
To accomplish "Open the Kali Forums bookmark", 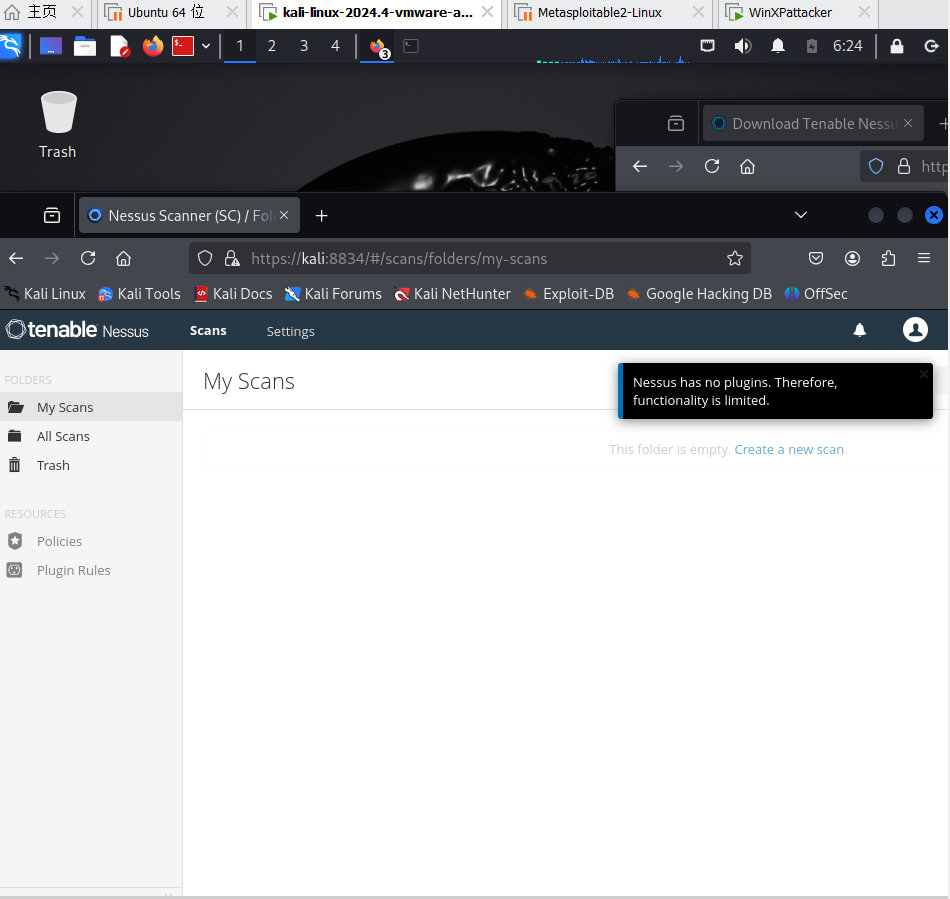I will point(334,294).
